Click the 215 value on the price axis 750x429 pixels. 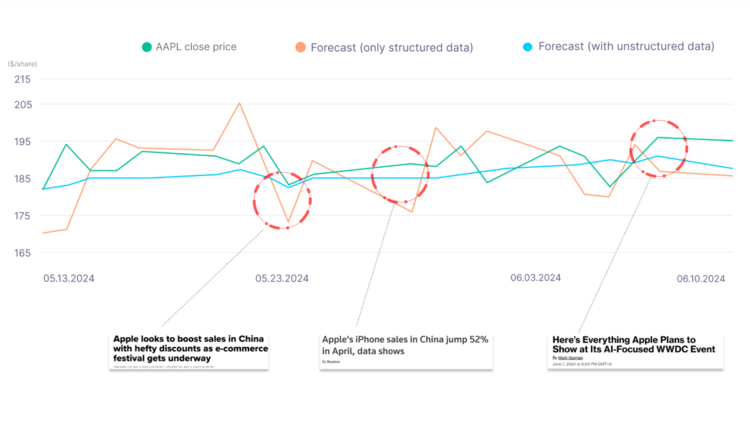22,79
